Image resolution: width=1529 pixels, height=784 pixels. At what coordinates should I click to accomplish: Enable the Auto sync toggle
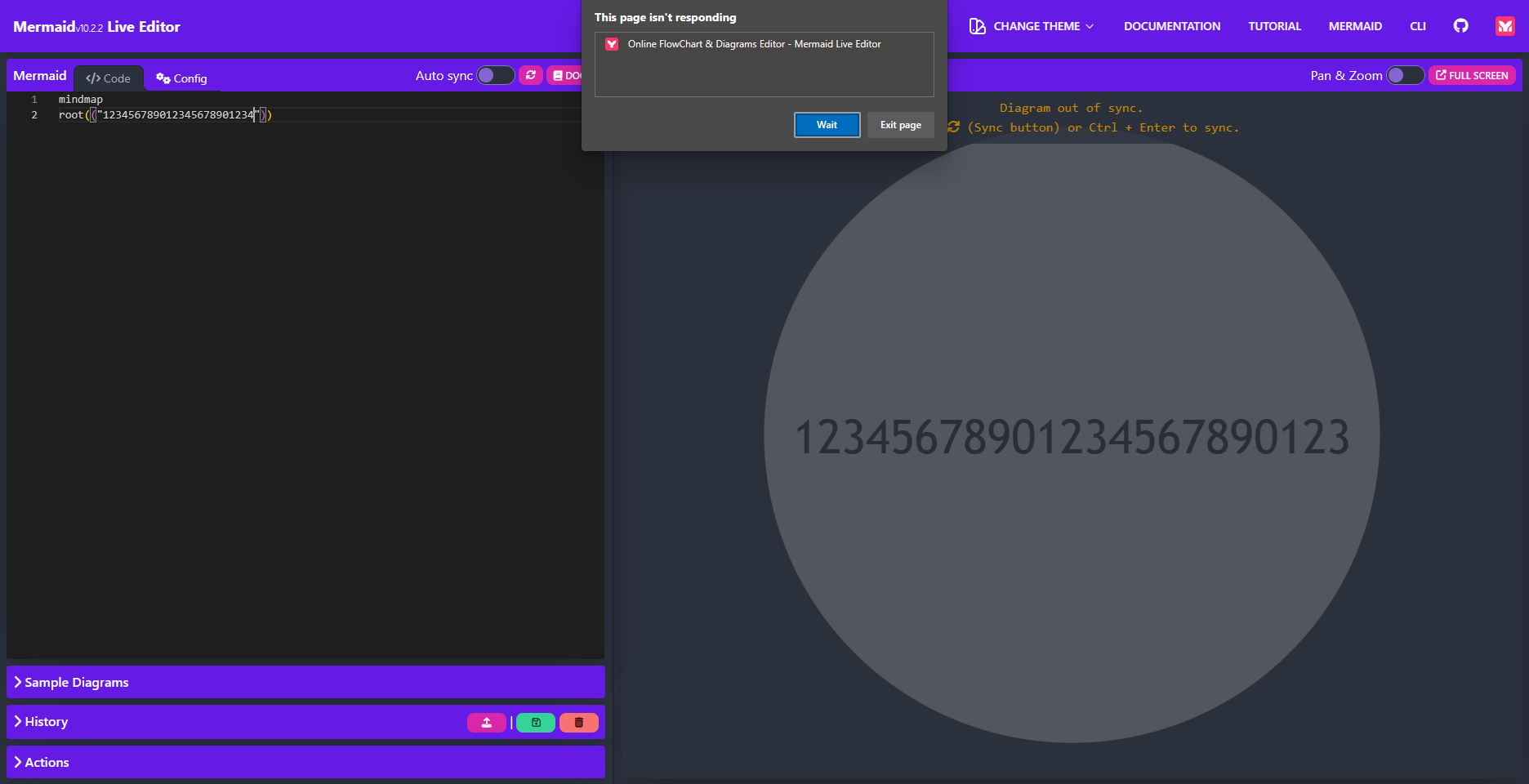[495, 75]
